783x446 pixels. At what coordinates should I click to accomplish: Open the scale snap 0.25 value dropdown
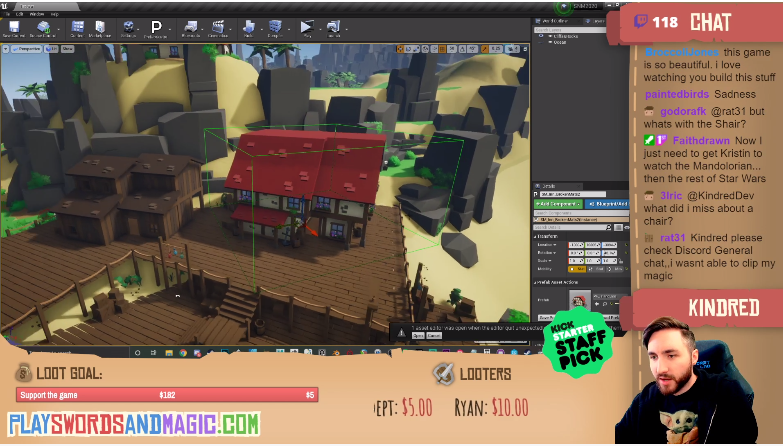(x=495, y=49)
